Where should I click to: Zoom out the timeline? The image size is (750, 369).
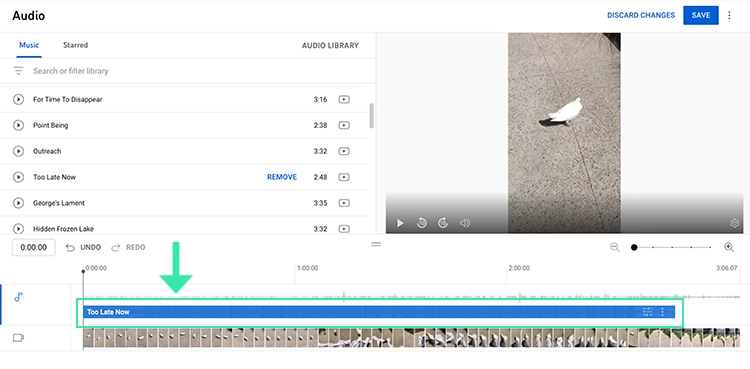pyautogui.click(x=615, y=247)
